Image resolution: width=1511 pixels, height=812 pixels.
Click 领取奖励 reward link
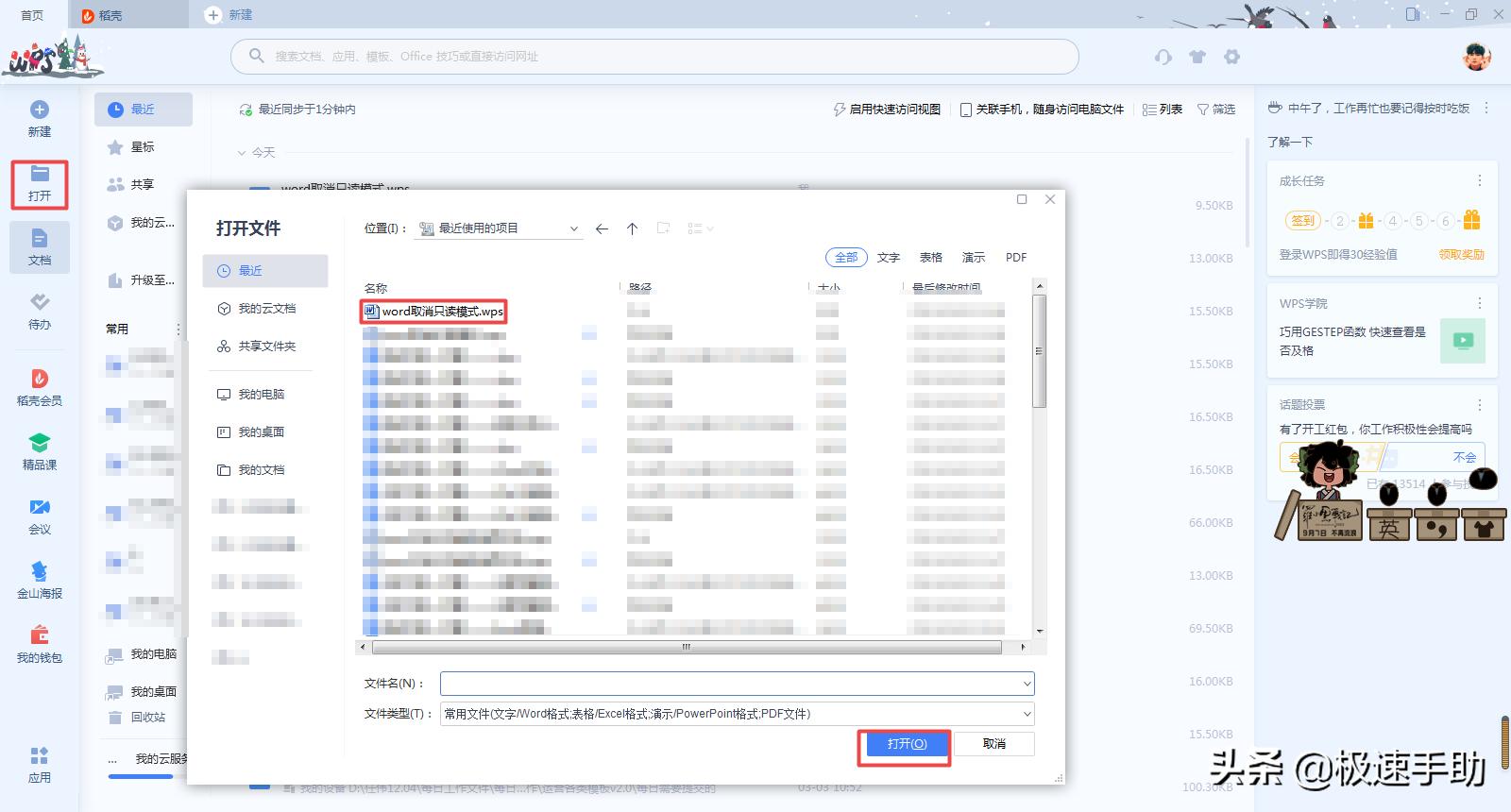click(1461, 255)
